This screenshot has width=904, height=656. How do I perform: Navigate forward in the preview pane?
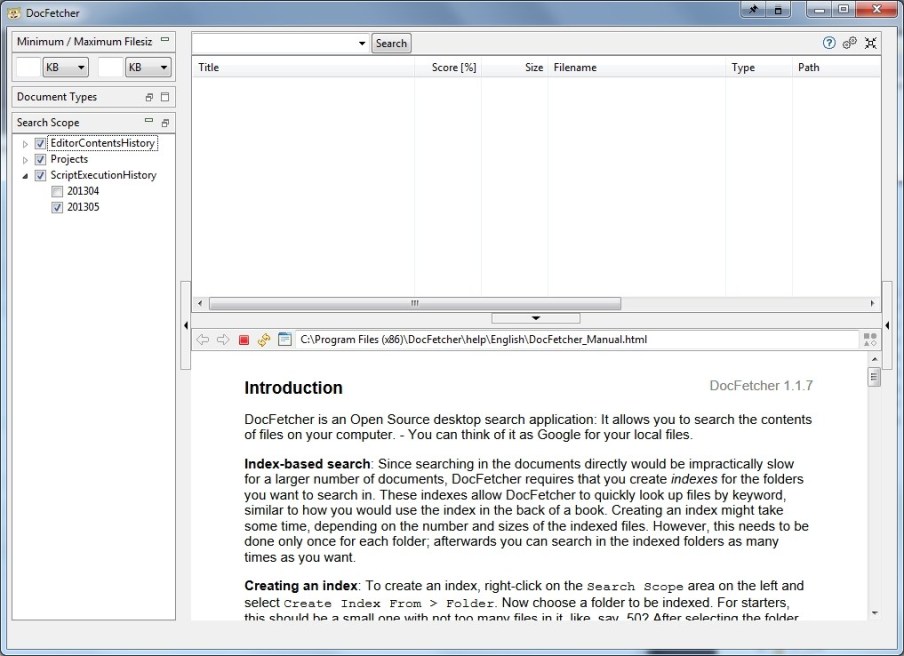(223, 339)
